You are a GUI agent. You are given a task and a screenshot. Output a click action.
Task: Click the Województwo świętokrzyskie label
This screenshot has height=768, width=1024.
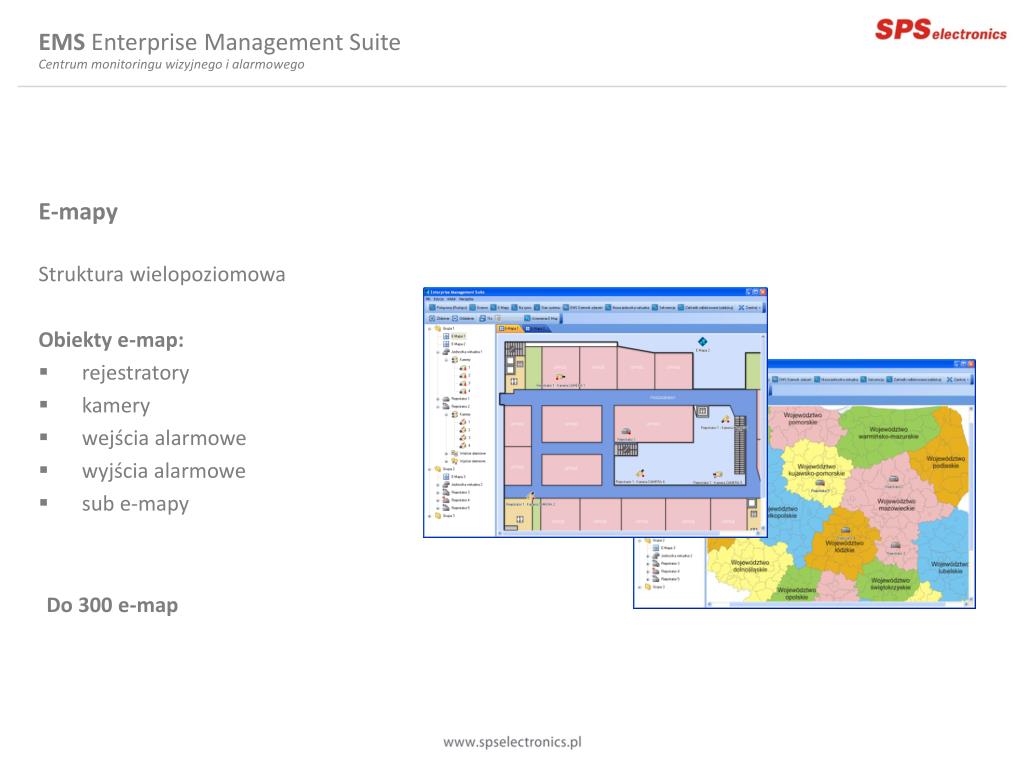tap(890, 583)
